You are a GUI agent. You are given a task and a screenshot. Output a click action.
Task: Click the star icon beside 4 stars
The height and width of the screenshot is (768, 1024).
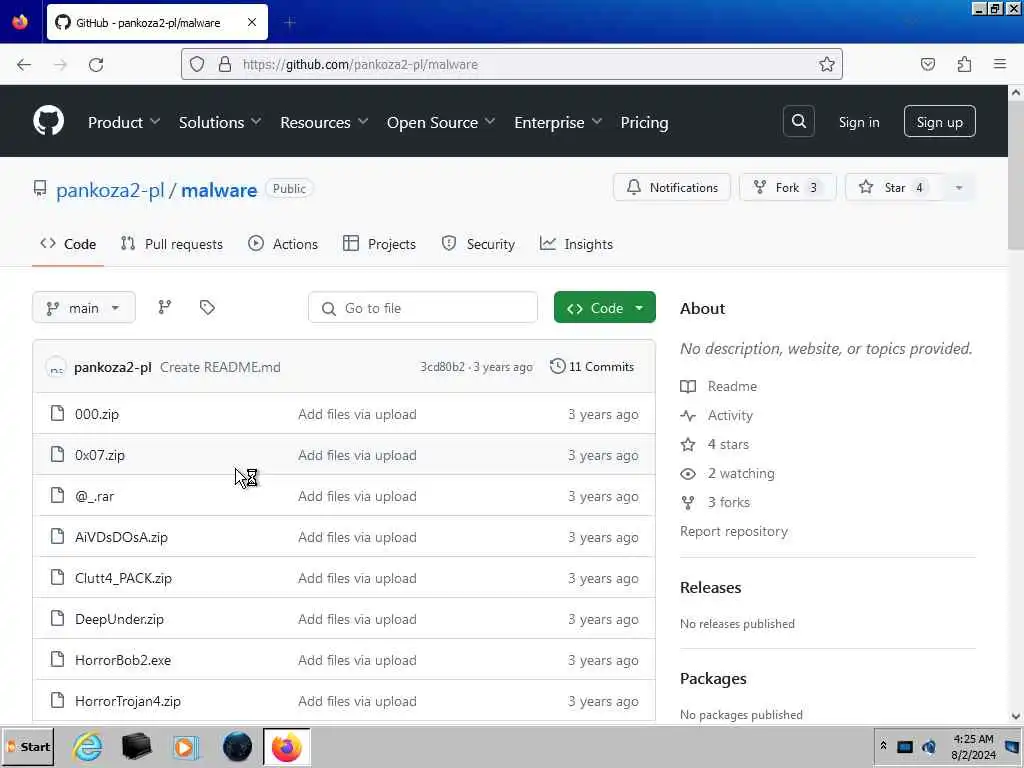coord(688,445)
